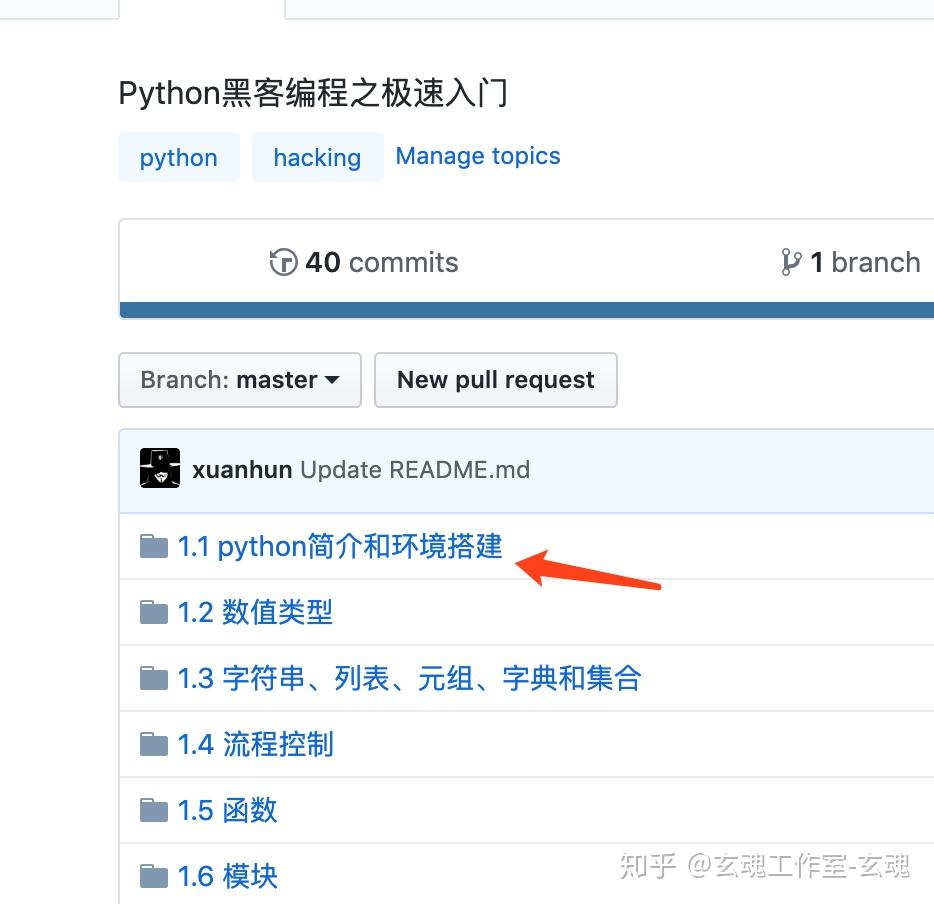The width and height of the screenshot is (934, 904).
Task: Open folder 1.3 字符串、列表、元组、字典和集合
Action: pos(410,678)
